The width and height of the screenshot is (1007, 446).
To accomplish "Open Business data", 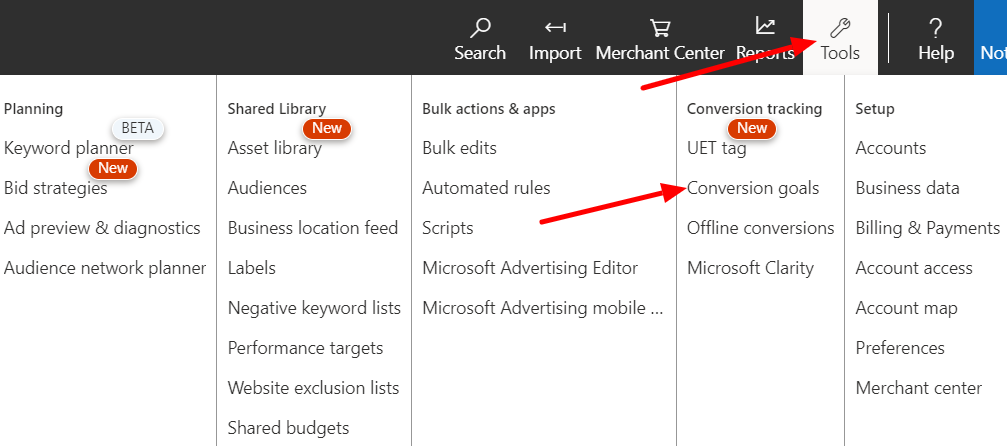I will pyautogui.click(x=907, y=188).
